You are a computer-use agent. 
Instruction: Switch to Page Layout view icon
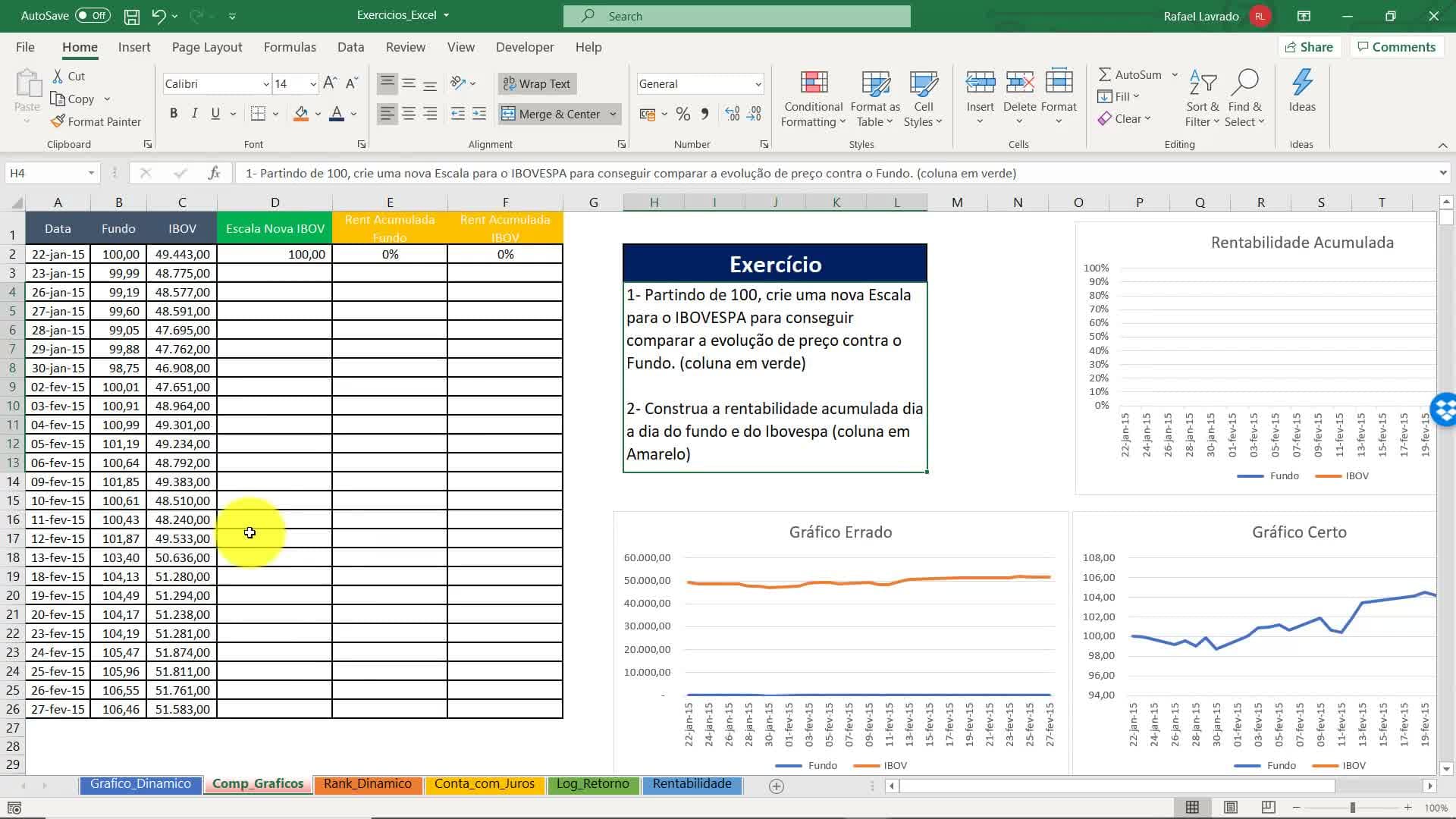coord(1230,808)
